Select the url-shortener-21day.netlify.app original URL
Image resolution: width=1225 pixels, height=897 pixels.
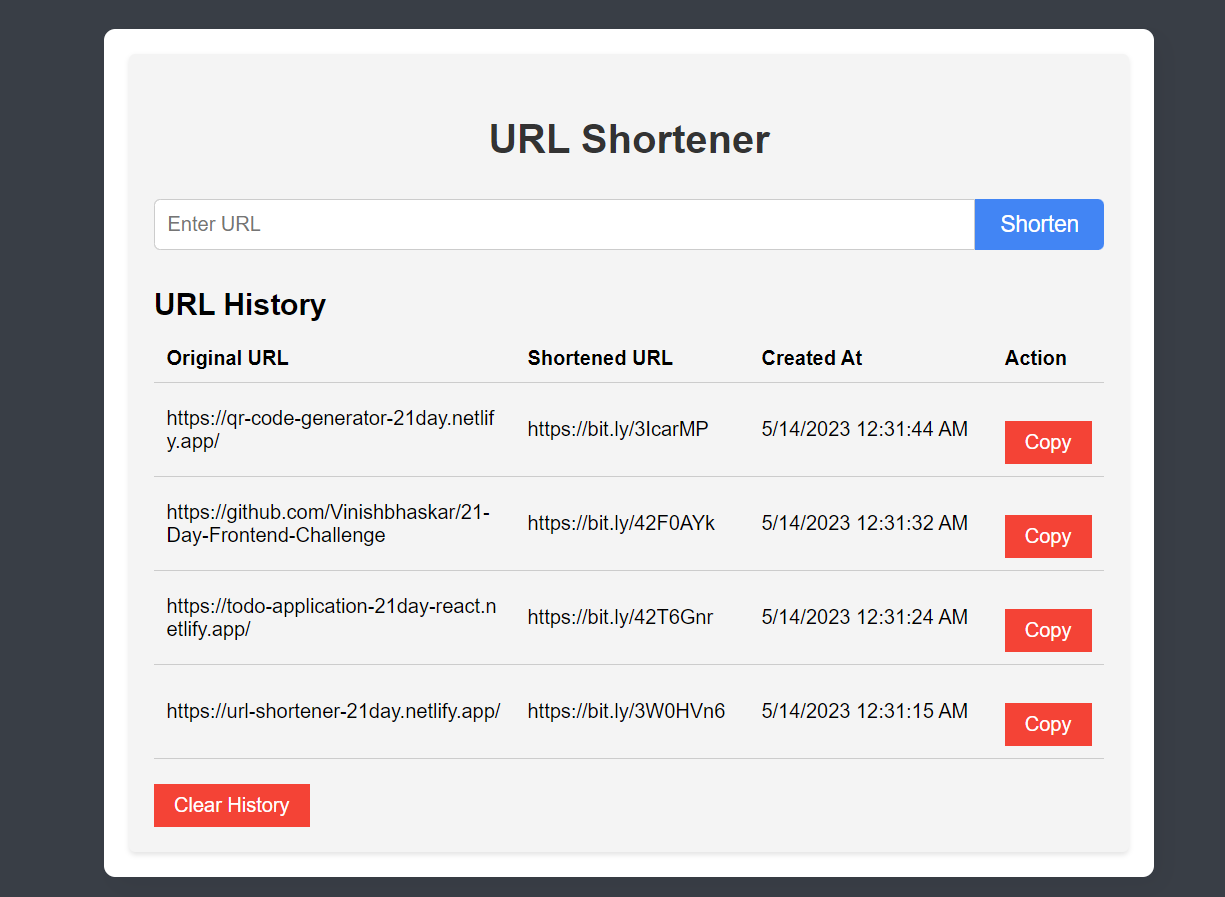[333, 711]
